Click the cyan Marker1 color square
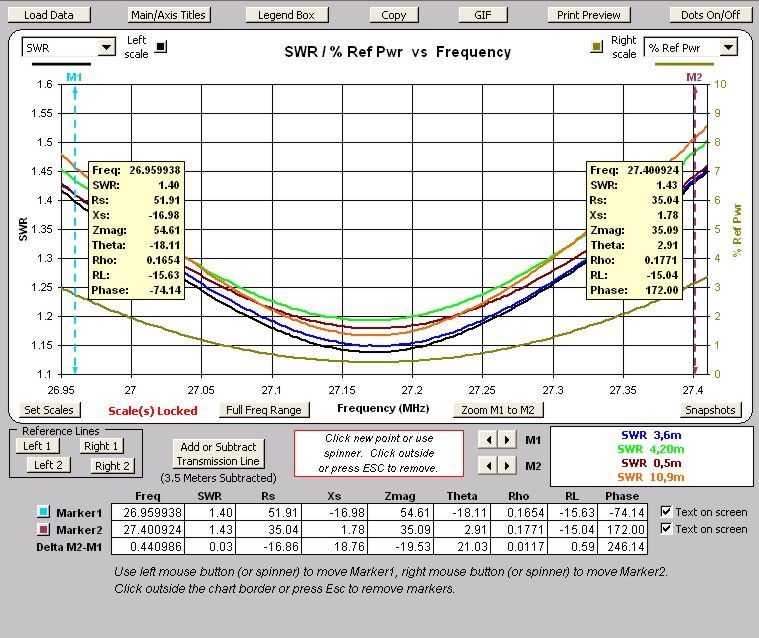This screenshot has height=638, width=759. tap(44, 512)
